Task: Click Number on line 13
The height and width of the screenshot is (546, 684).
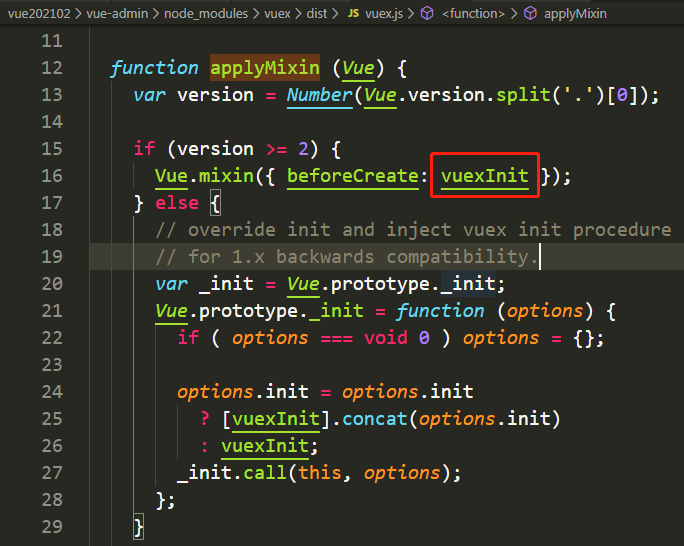Action: coord(319,95)
